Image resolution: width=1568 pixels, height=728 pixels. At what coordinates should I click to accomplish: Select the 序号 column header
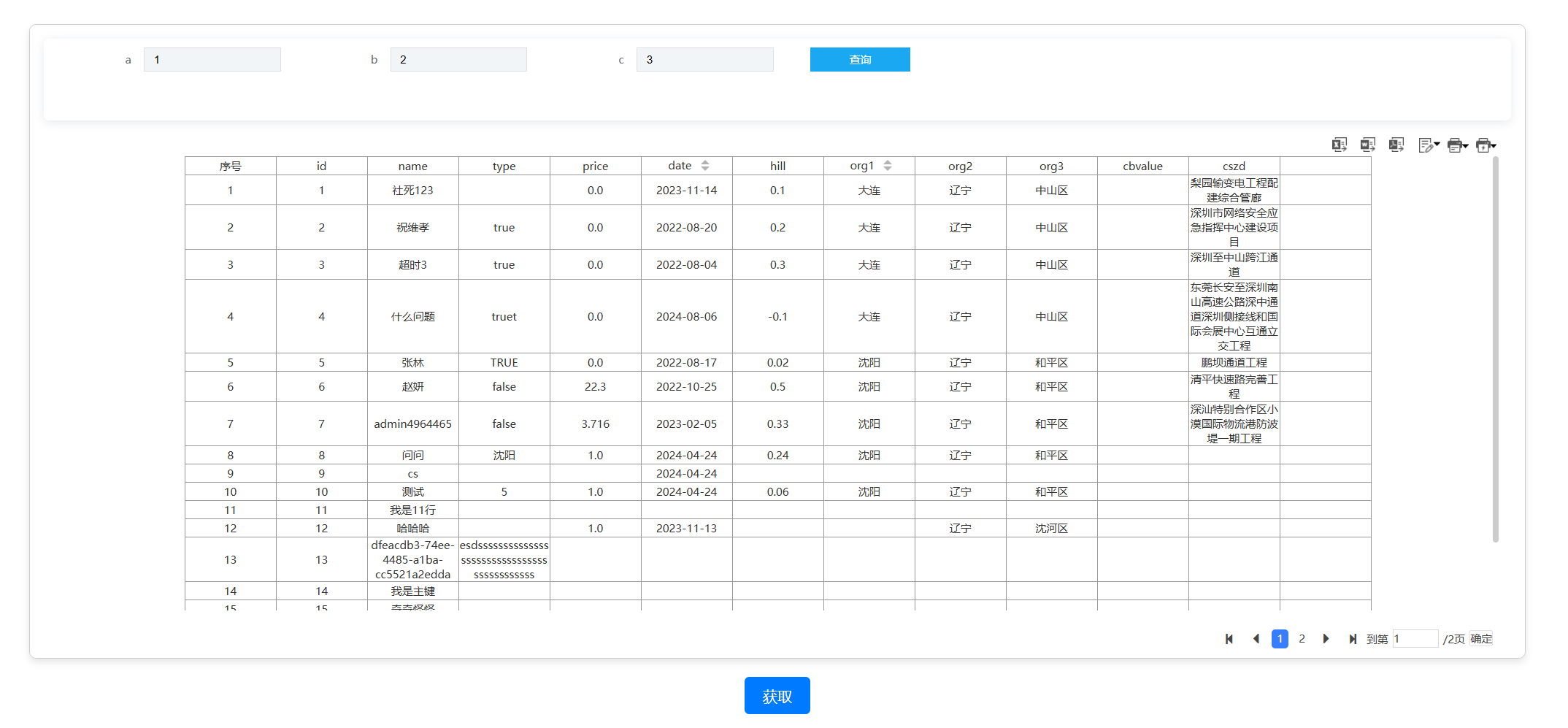231,166
